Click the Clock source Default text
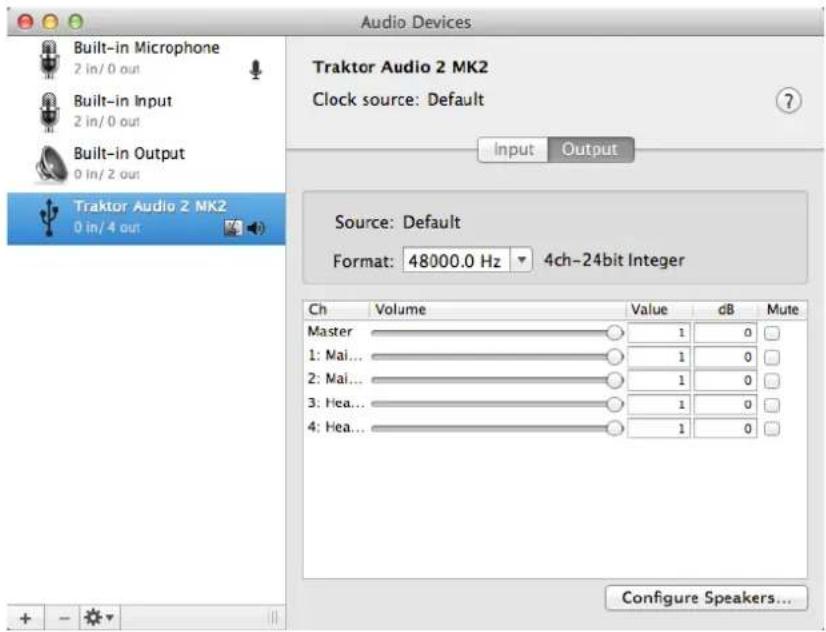This screenshot has height=632, width=826. pos(398,100)
